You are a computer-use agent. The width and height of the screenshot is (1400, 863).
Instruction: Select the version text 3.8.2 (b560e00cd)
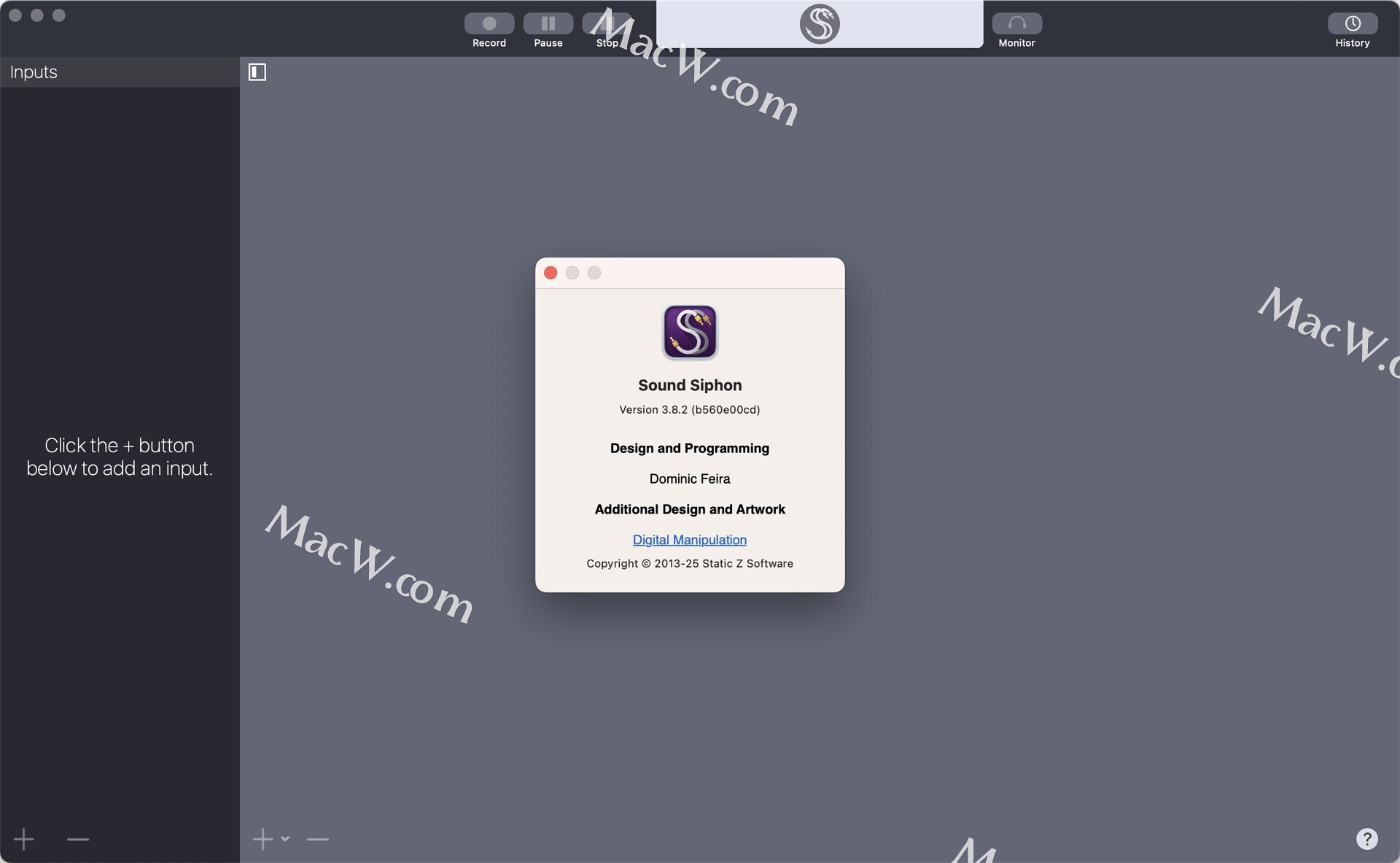tap(689, 410)
